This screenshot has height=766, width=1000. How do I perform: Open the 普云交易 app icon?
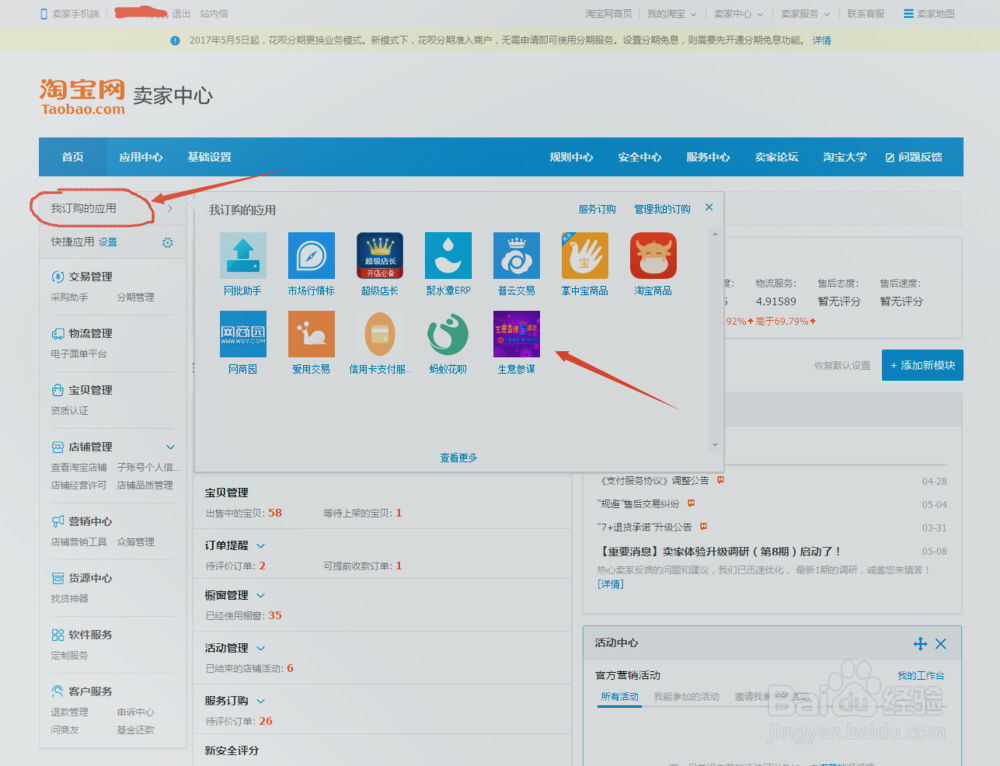pyautogui.click(x=517, y=256)
